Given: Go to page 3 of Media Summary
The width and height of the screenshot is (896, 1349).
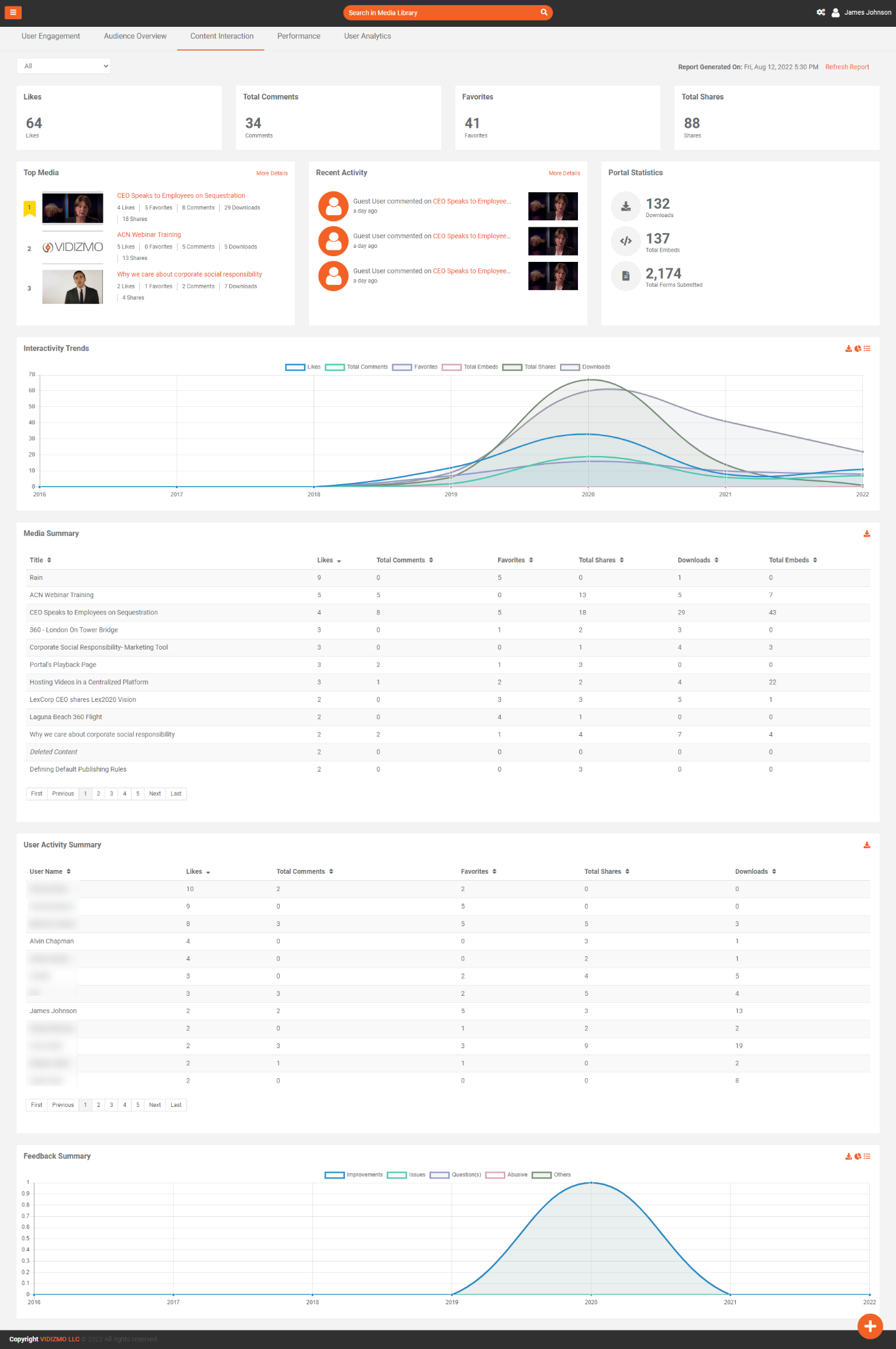Looking at the screenshot, I should coord(111,794).
